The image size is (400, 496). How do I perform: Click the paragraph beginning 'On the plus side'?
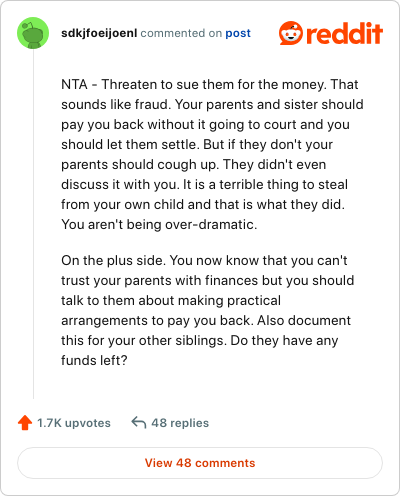coord(207,310)
